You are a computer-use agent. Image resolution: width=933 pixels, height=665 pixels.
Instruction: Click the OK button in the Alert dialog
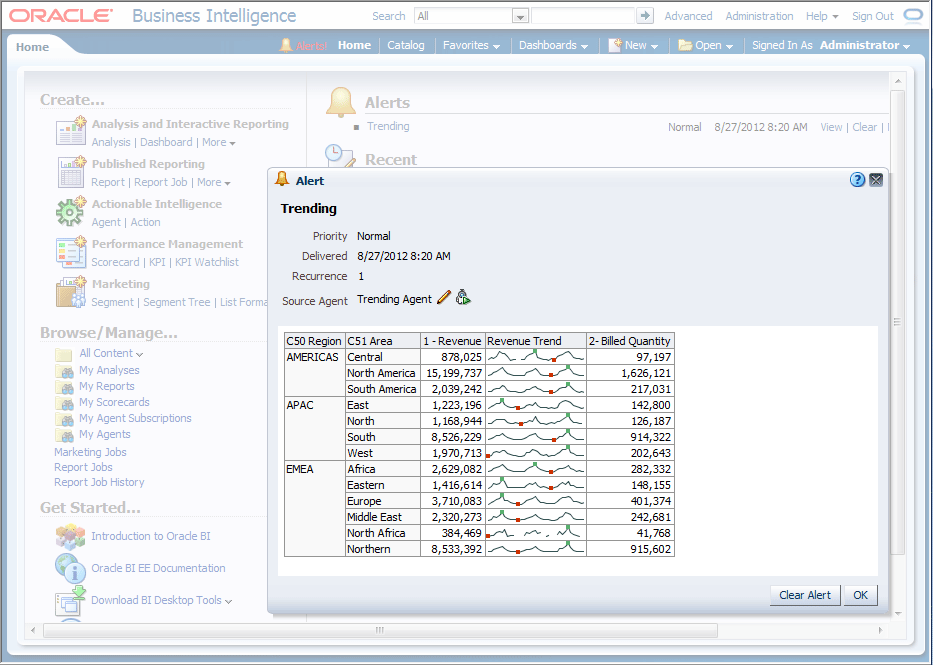860,595
